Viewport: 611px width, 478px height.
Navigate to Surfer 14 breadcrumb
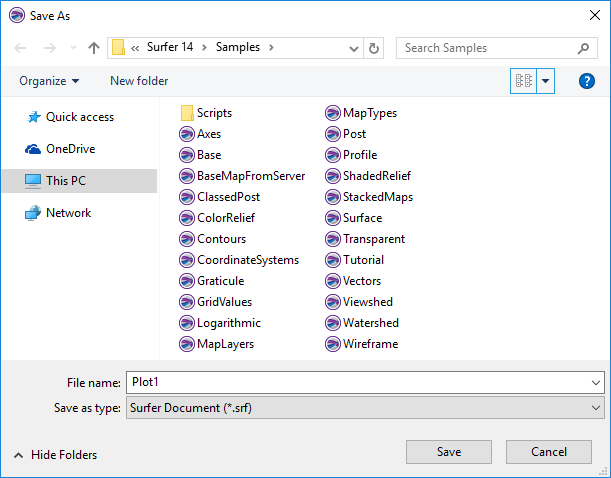(x=170, y=47)
